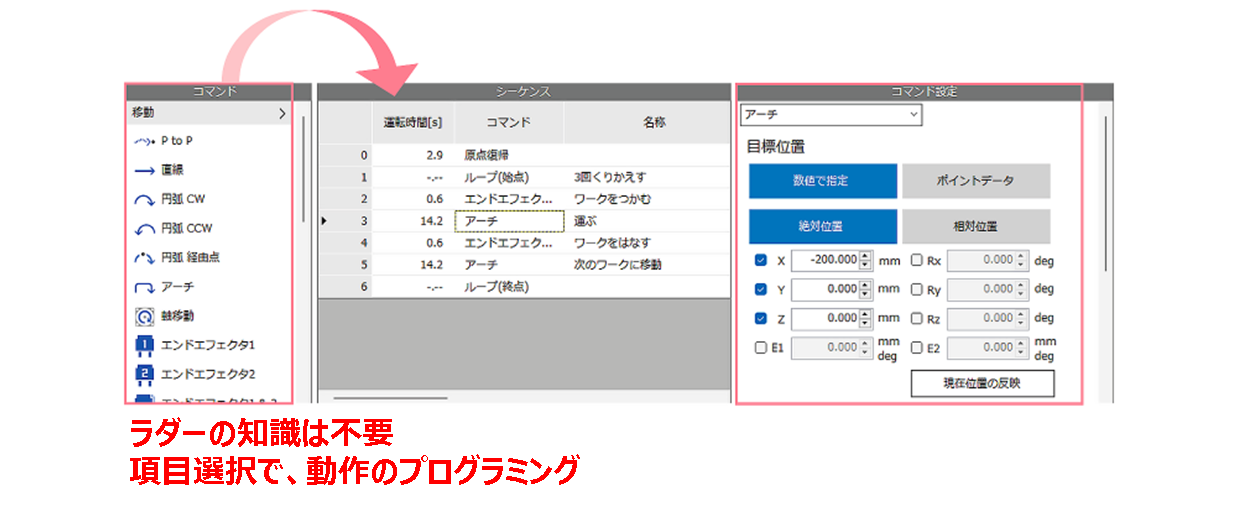Click the sequence horizontal scrollbar
The height and width of the screenshot is (509, 1233).
[390, 398]
